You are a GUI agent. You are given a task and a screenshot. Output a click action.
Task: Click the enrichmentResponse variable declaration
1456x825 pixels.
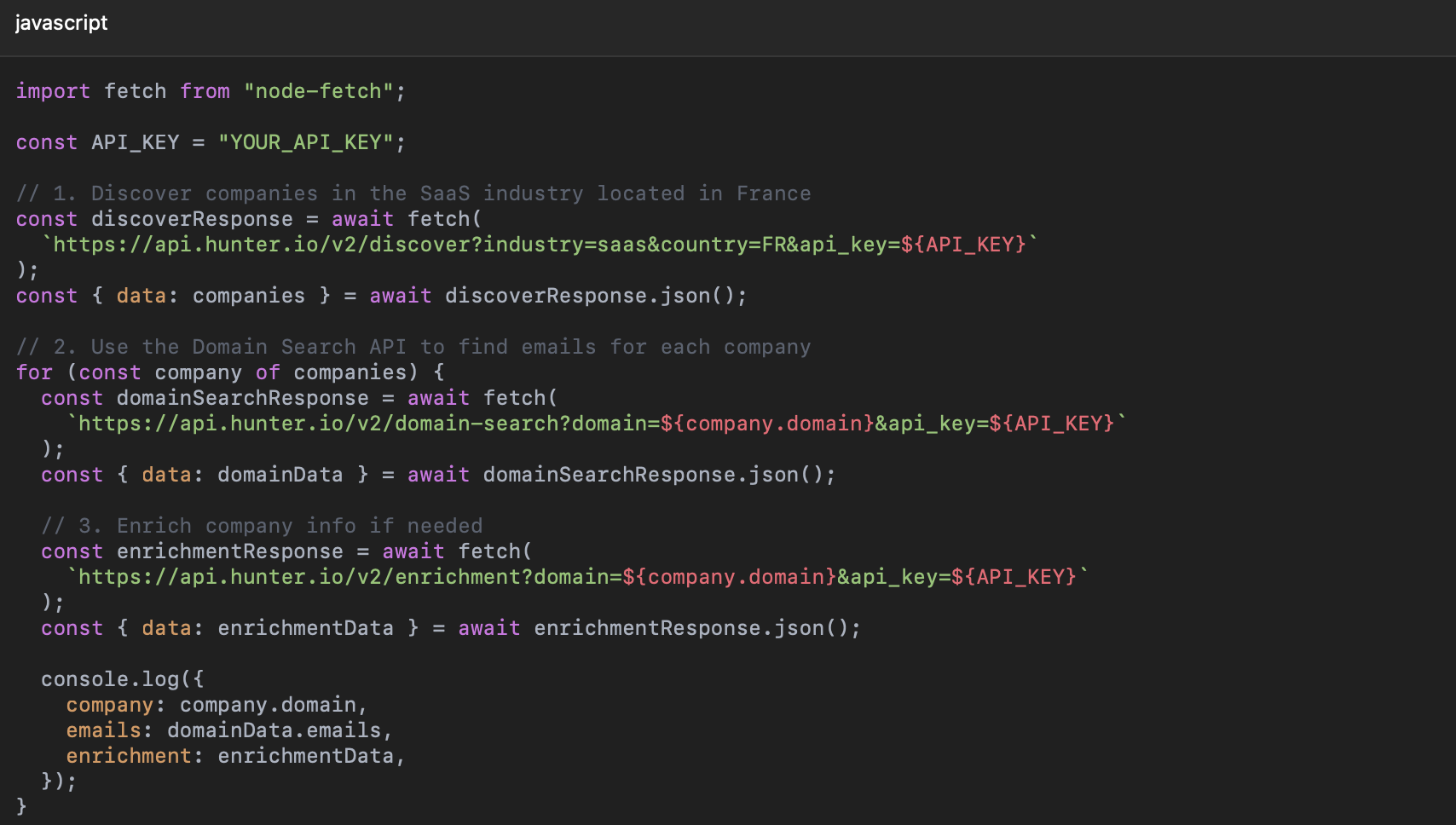pos(229,551)
